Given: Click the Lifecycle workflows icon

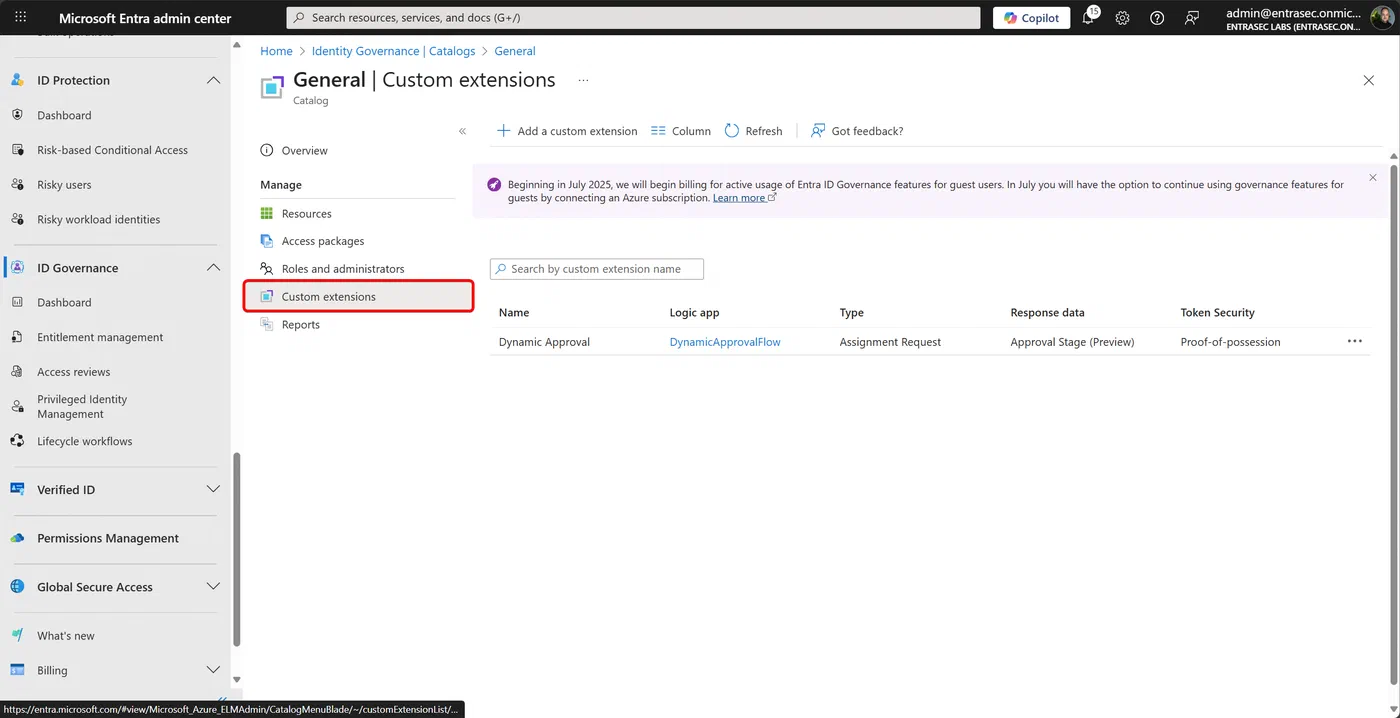Looking at the screenshot, I should pos(17,441).
